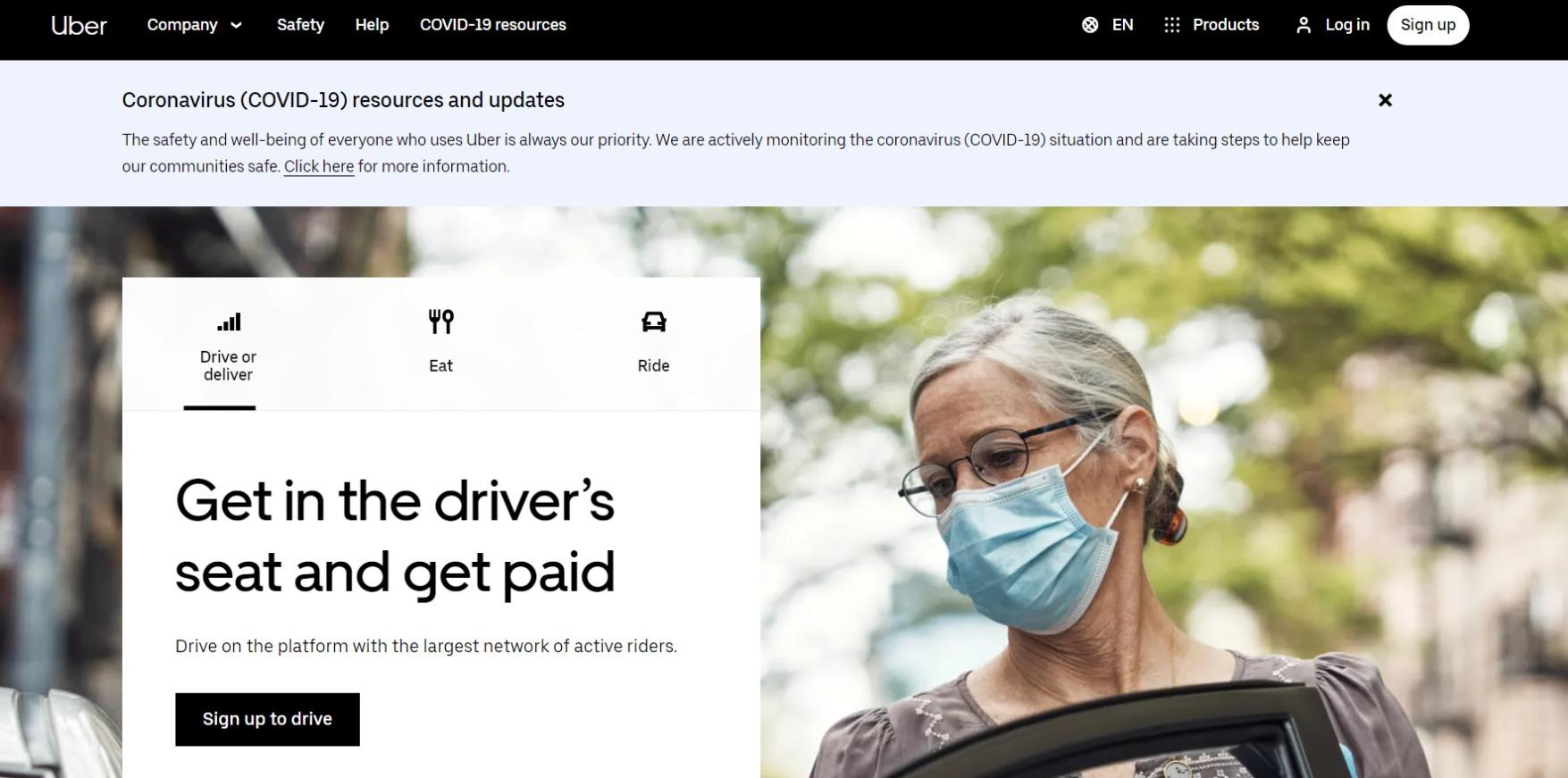Screen dimensions: 1568x778
Task: Click the signal bars icon for Drive or deliver
Action: (x=229, y=322)
